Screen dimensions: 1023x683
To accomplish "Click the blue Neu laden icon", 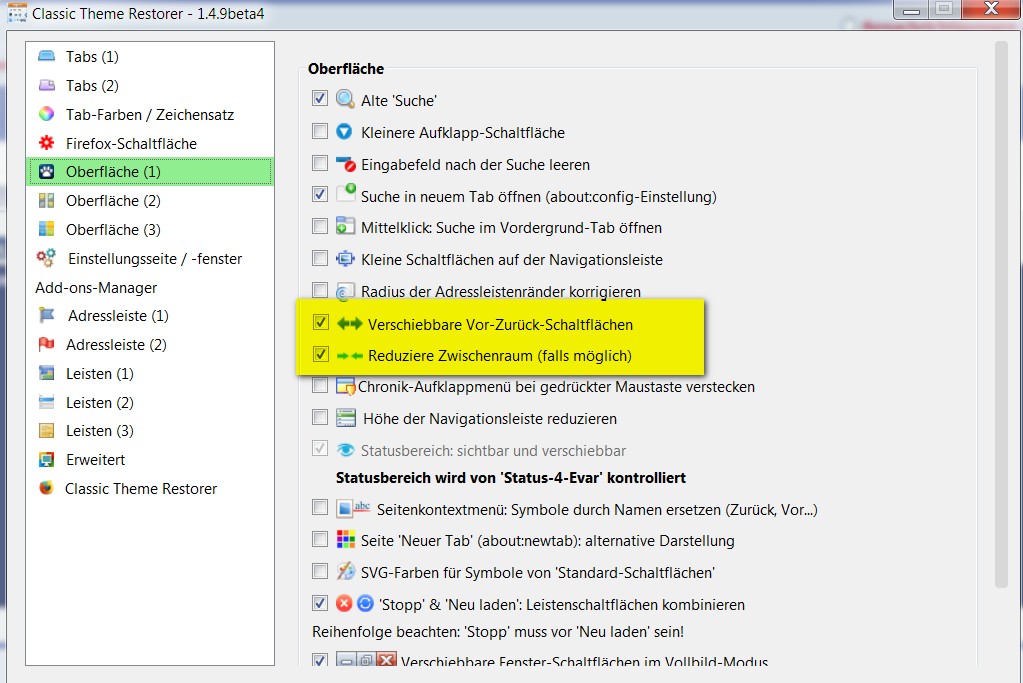I will click(365, 603).
